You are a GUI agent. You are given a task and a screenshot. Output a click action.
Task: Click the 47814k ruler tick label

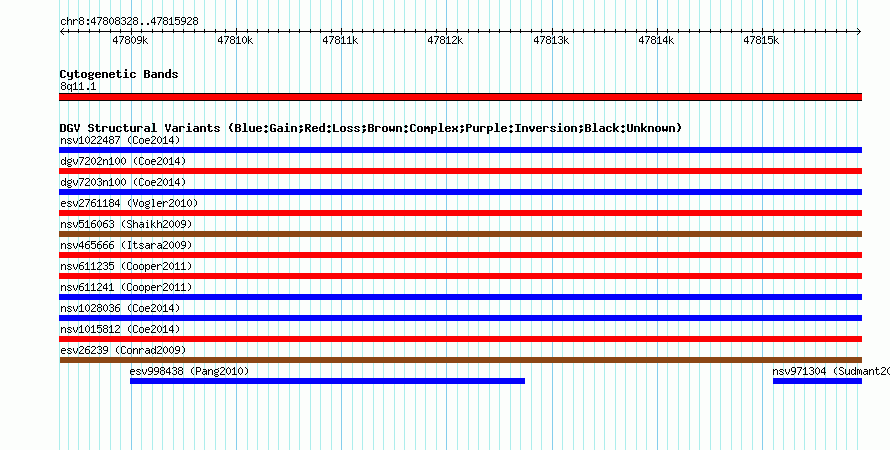click(x=656, y=40)
